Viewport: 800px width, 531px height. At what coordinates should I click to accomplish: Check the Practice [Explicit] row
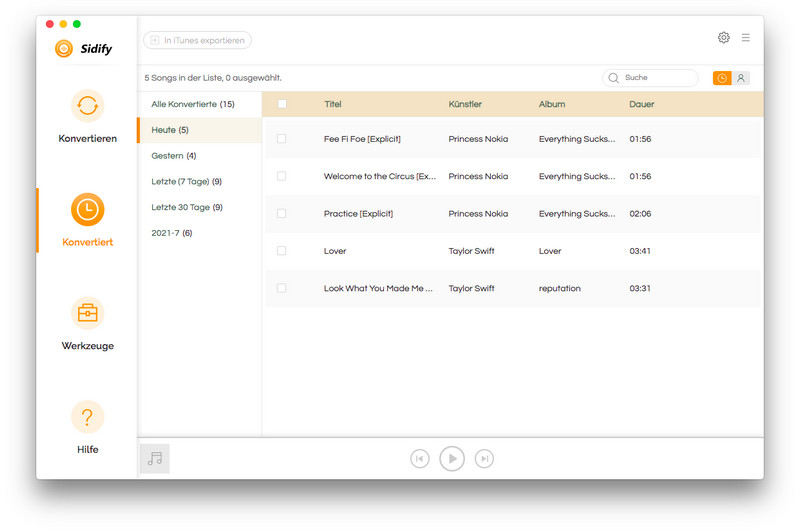click(281, 213)
